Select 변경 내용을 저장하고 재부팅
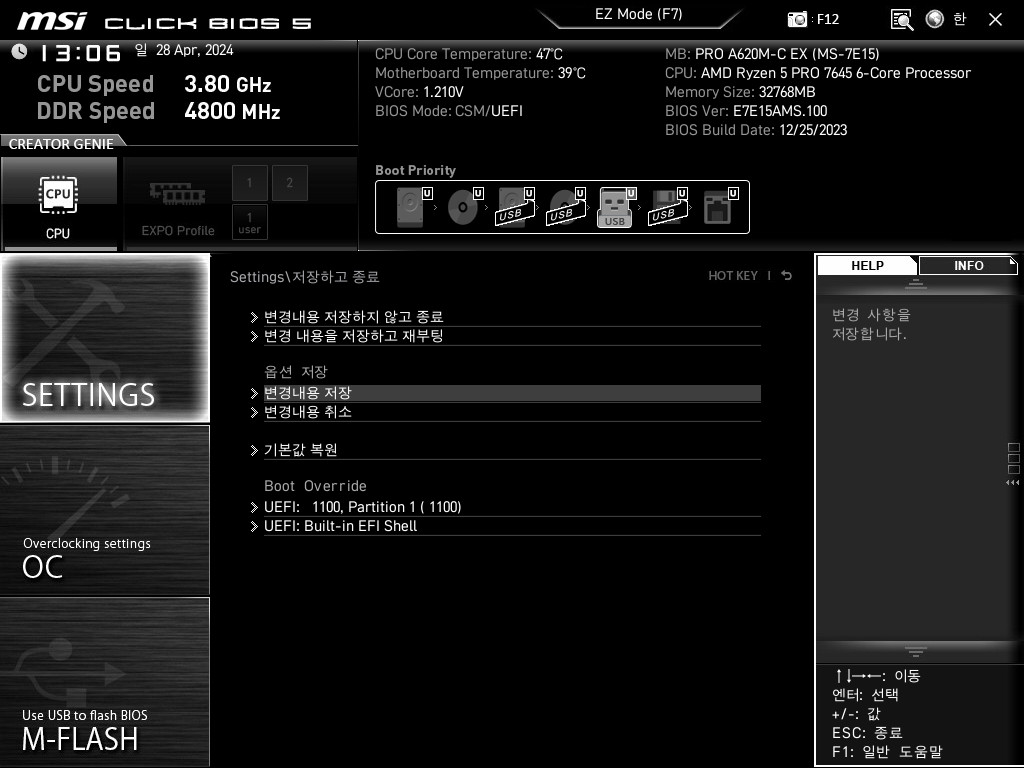The height and width of the screenshot is (768, 1024). [x=353, y=336]
